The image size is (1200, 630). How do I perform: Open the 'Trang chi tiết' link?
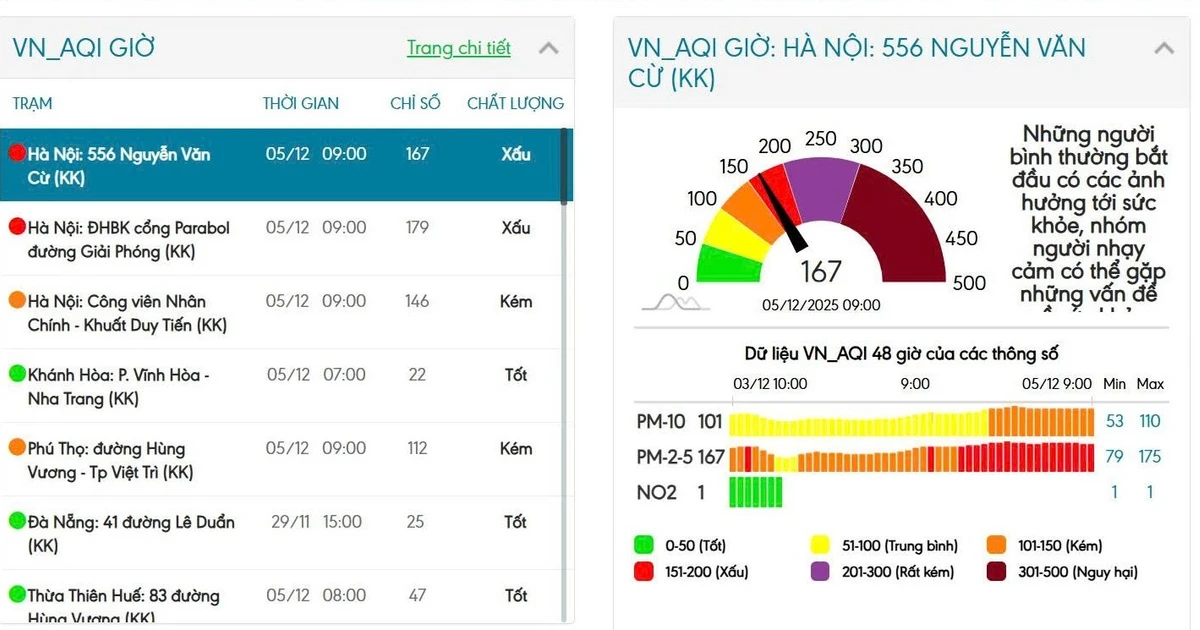(x=458, y=48)
